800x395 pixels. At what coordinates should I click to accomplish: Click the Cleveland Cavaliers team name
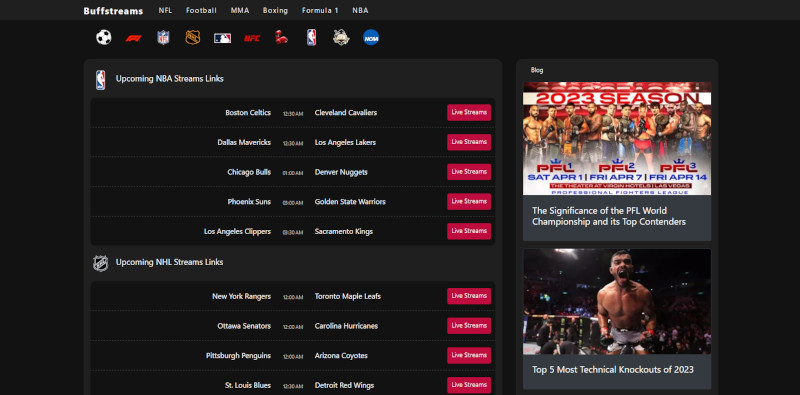pos(346,113)
